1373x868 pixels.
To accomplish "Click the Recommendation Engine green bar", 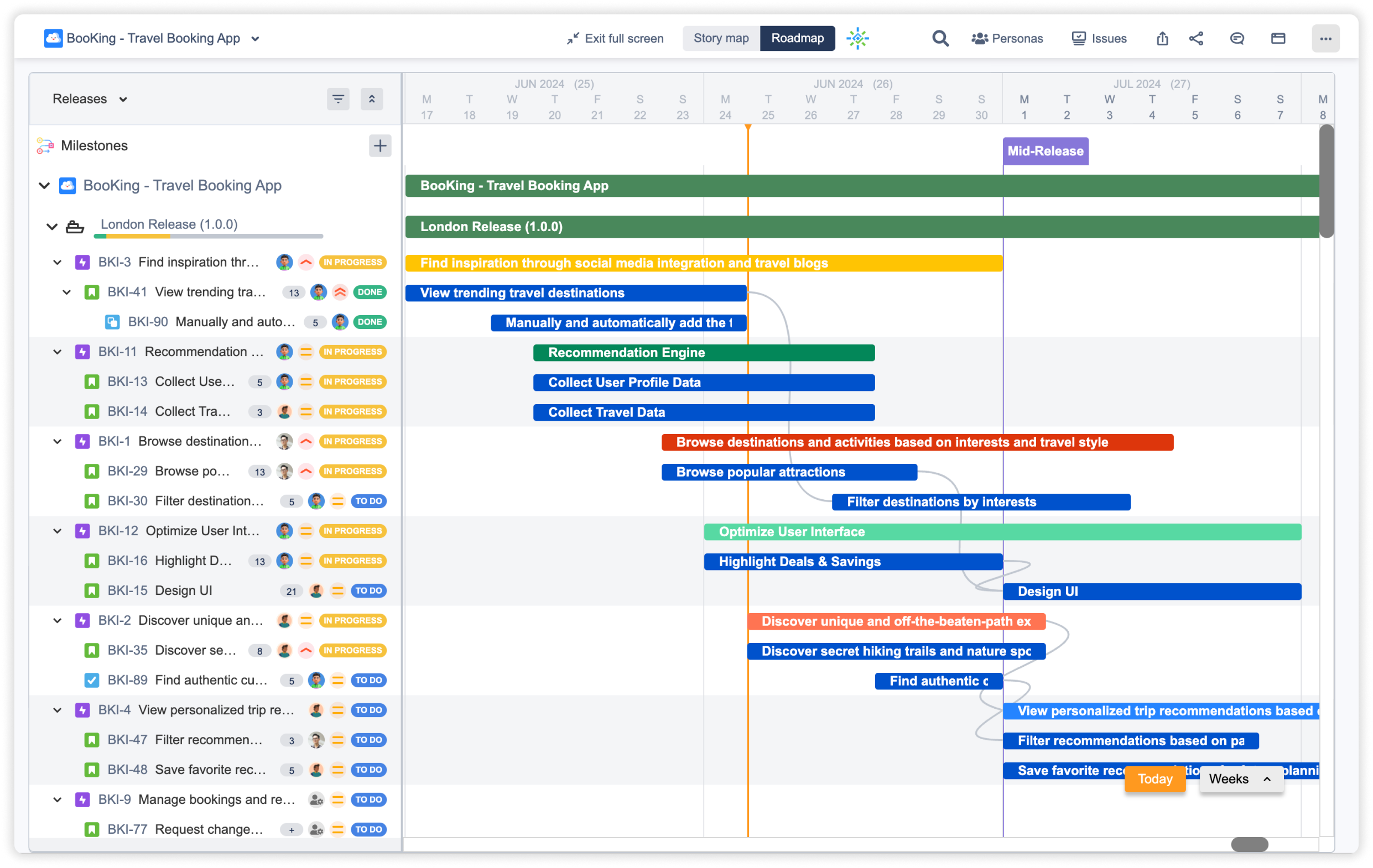I will 704,353.
